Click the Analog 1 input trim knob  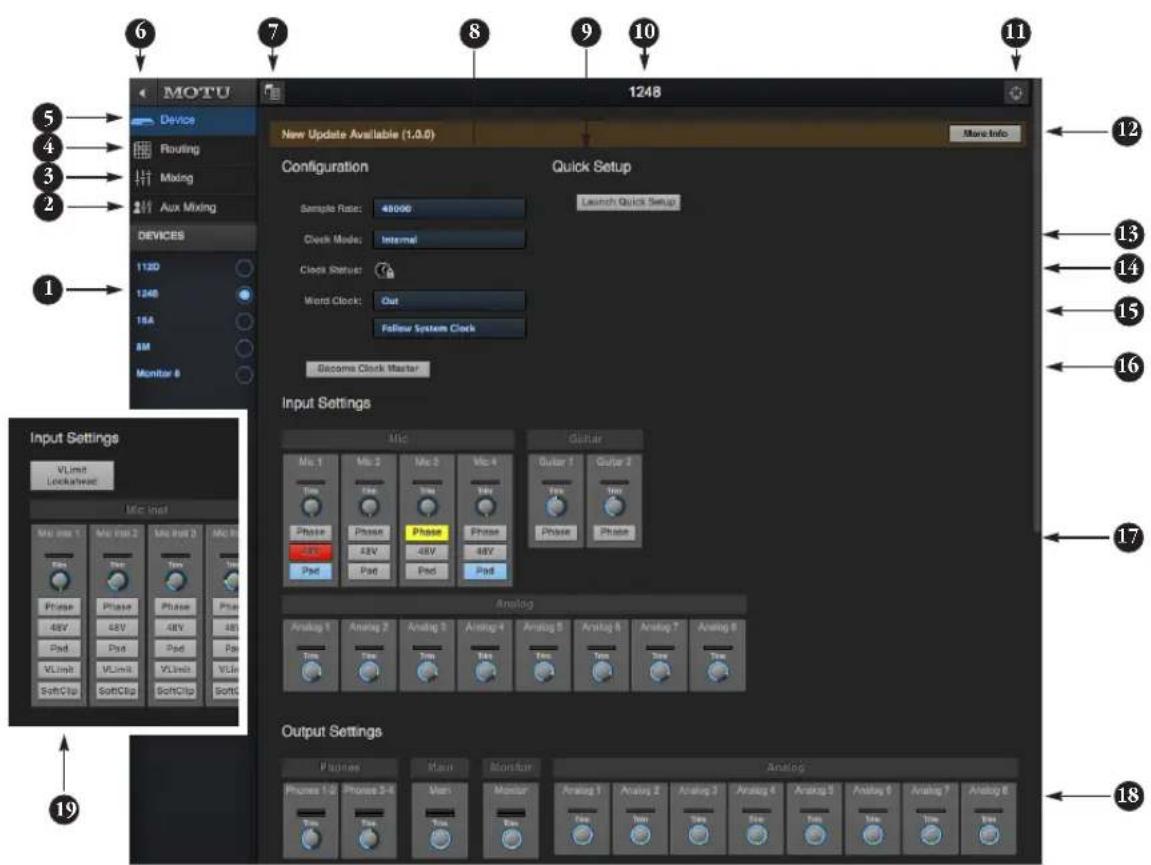click(x=311, y=671)
